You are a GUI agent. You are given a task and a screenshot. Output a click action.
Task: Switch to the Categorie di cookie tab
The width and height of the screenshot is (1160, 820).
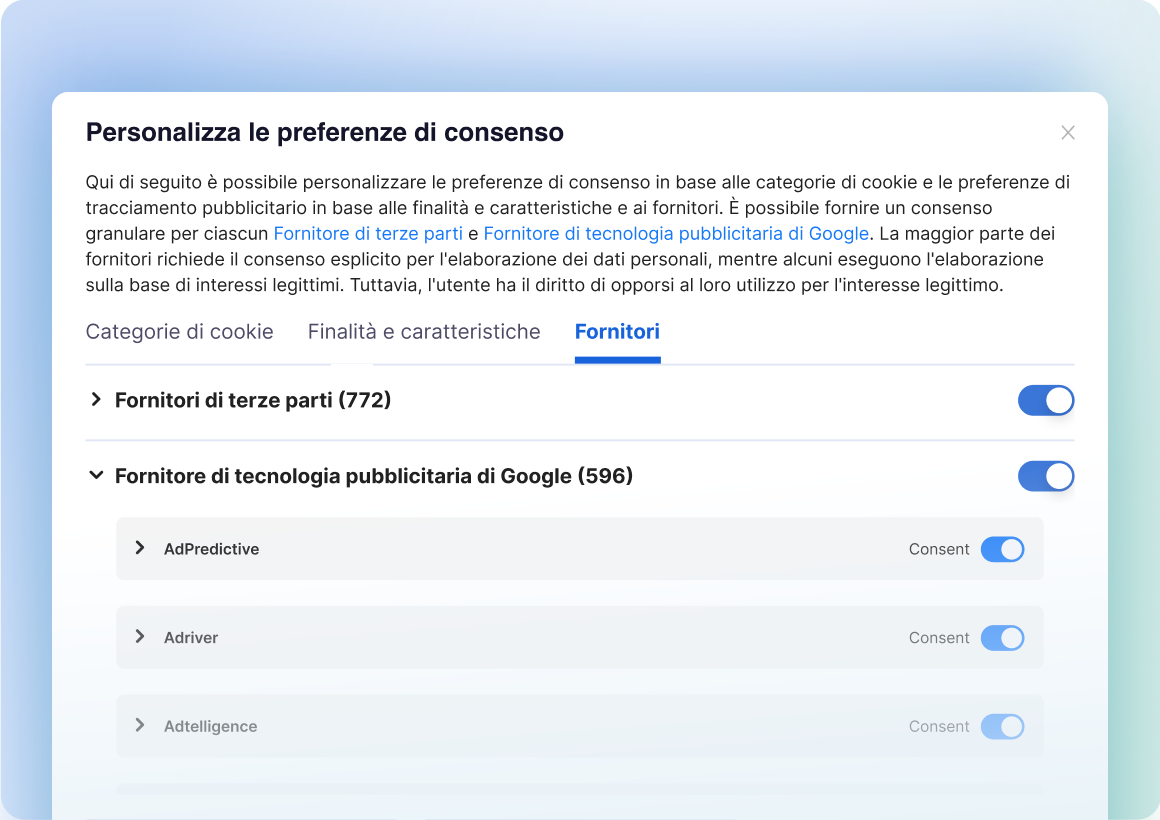180,332
